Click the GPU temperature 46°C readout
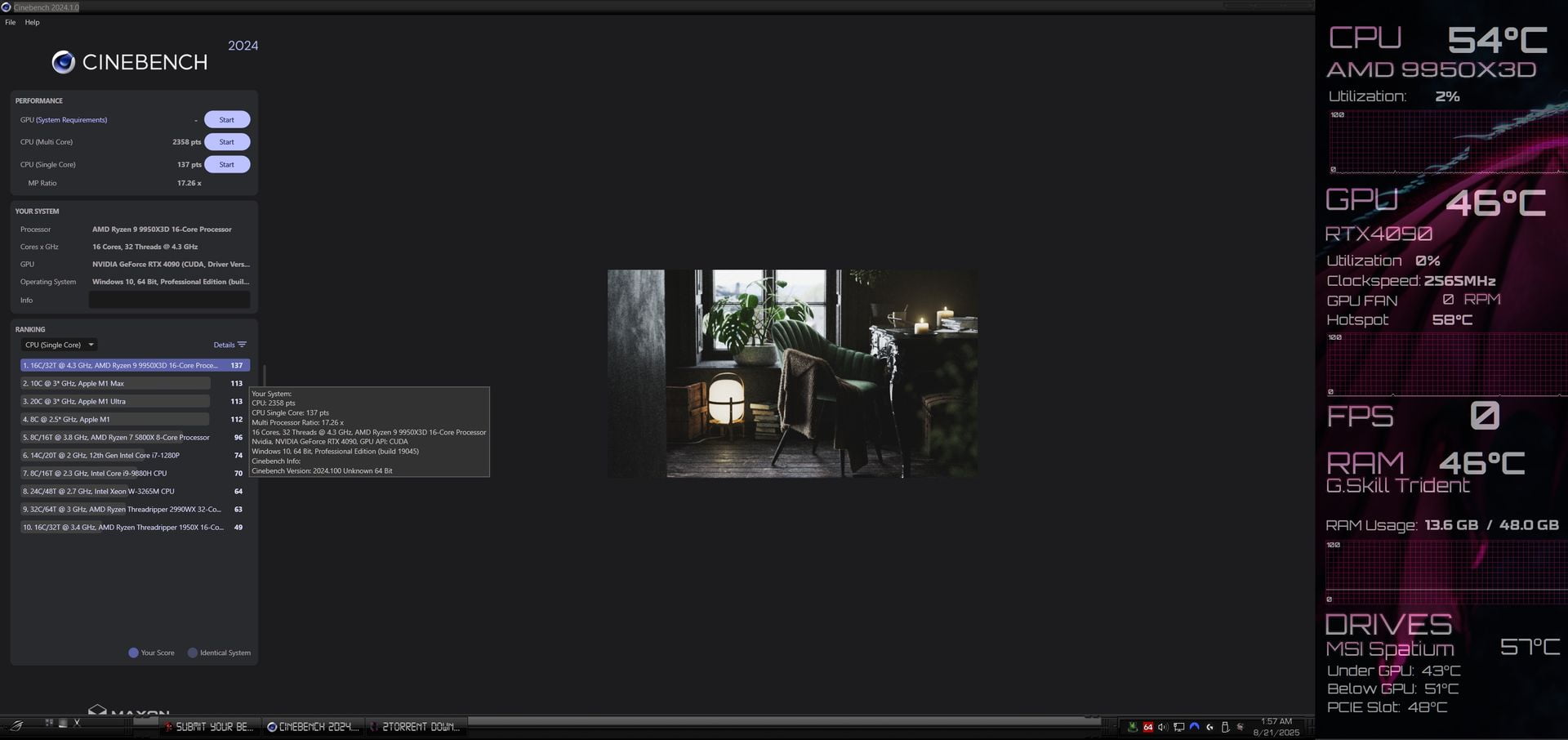 pyautogui.click(x=1495, y=203)
